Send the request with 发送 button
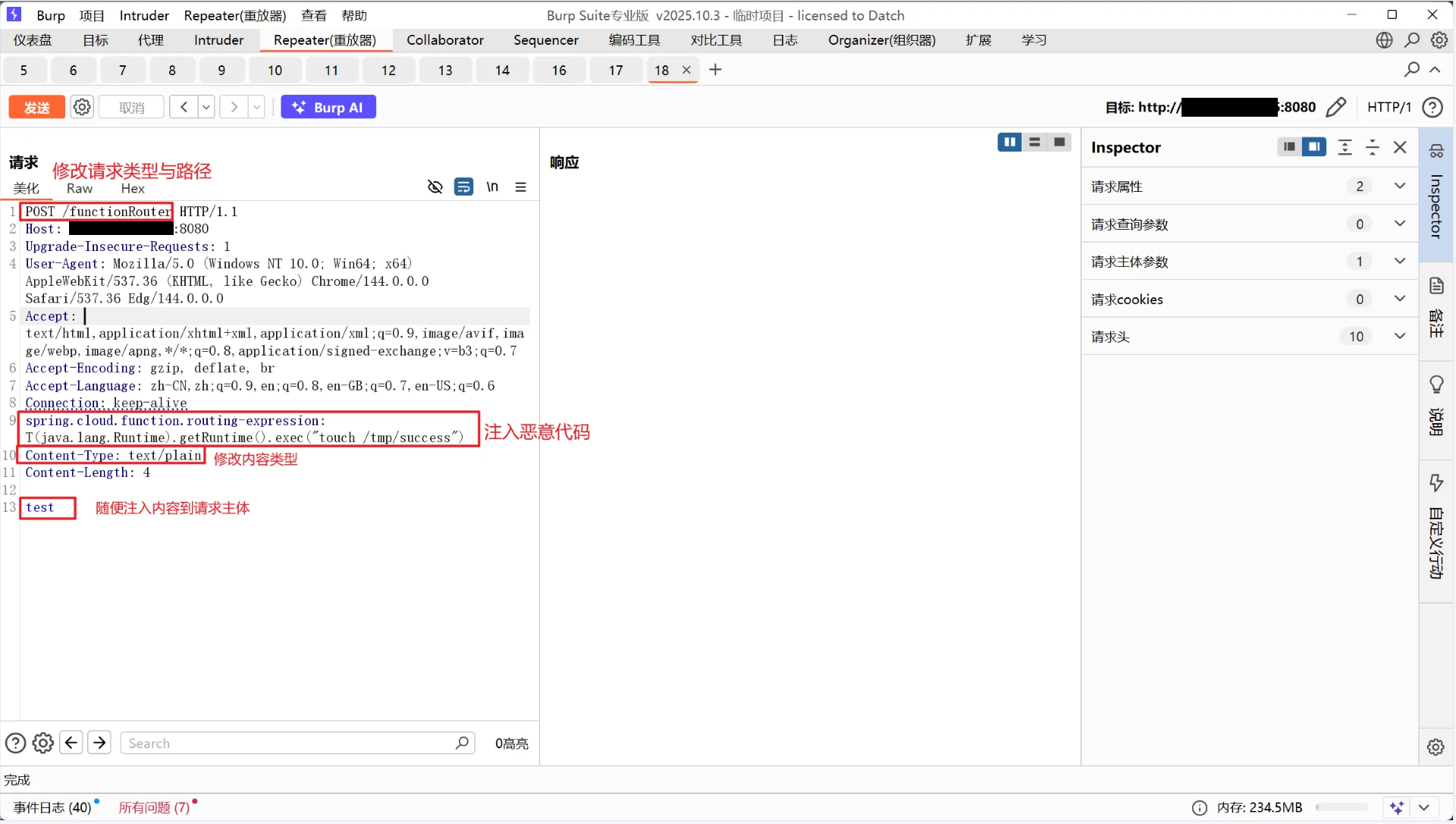 pos(36,107)
